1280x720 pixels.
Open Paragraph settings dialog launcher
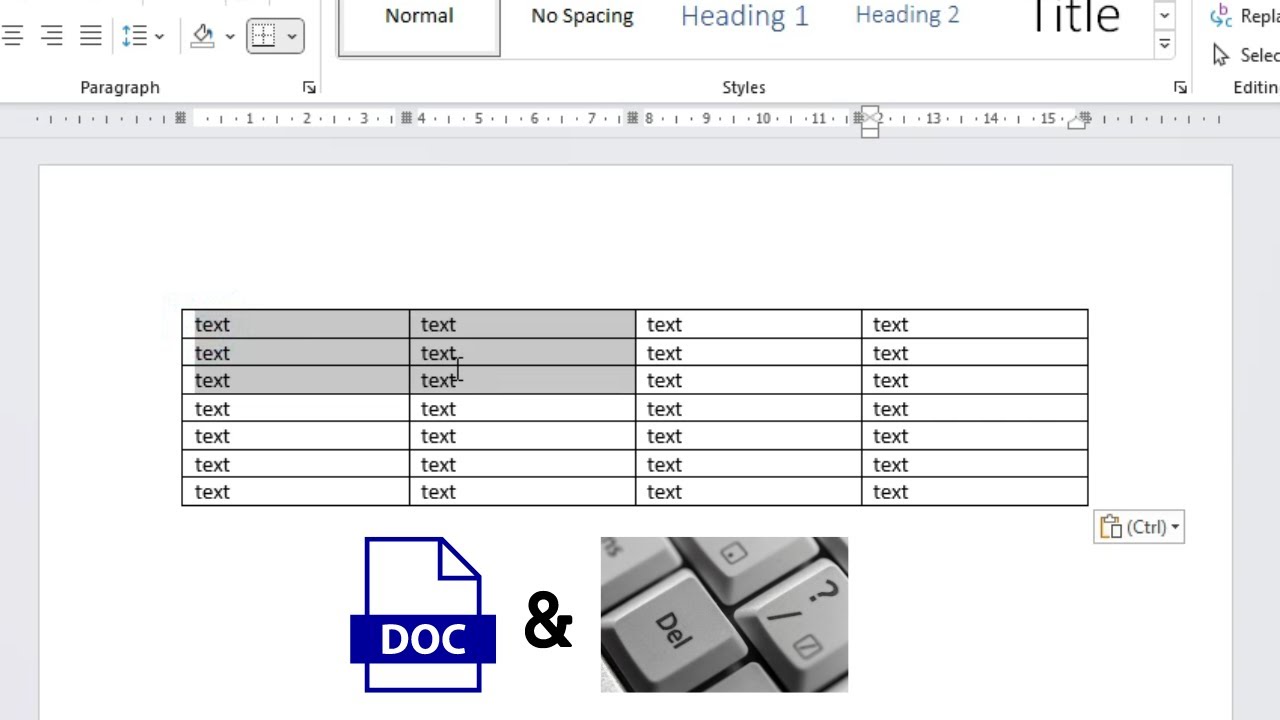tap(309, 88)
